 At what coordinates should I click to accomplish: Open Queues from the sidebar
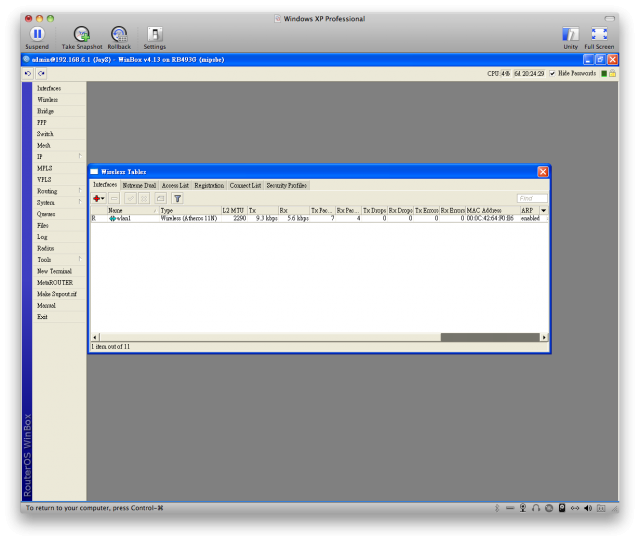46,214
